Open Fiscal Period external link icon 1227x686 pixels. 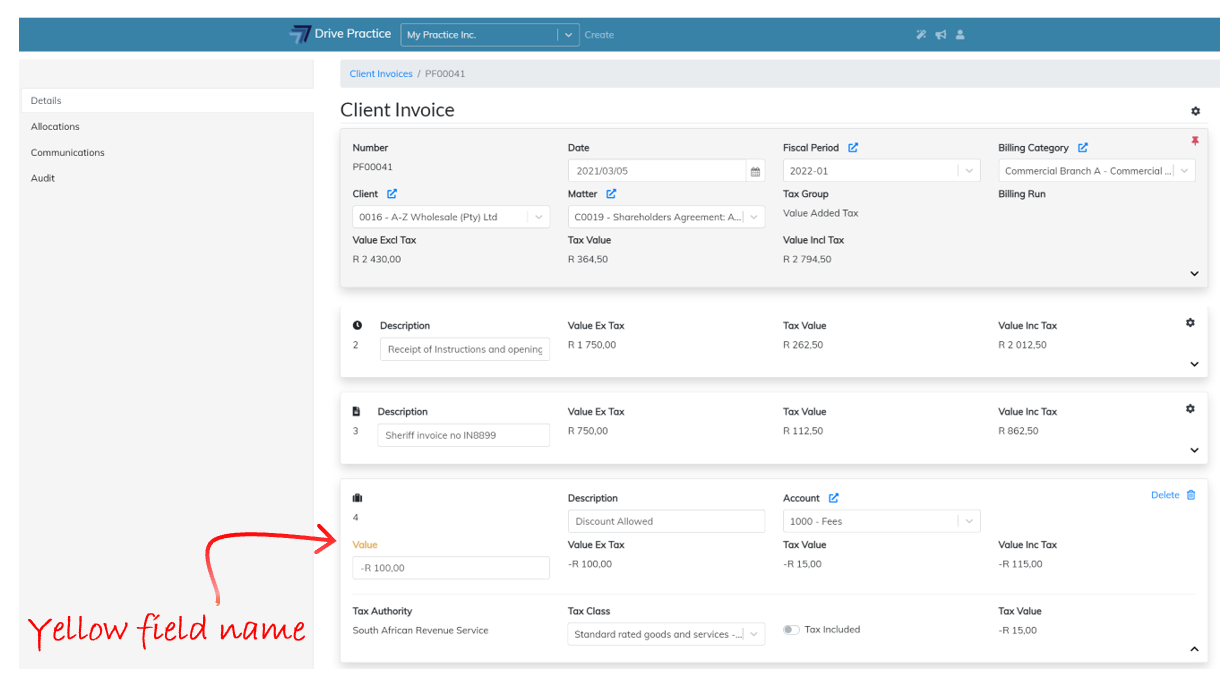click(853, 148)
